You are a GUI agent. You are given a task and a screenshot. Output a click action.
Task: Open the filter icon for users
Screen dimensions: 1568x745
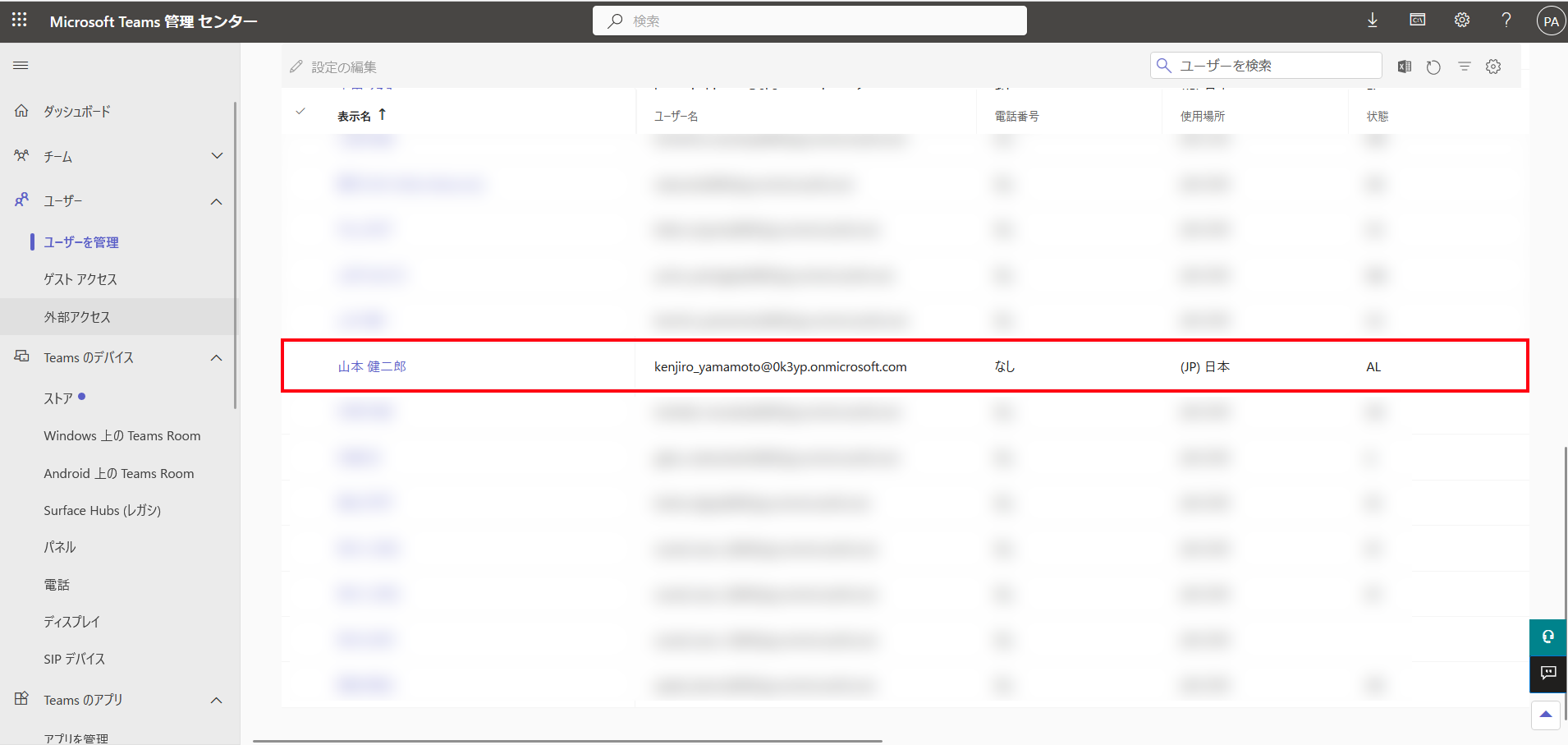click(1464, 67)
